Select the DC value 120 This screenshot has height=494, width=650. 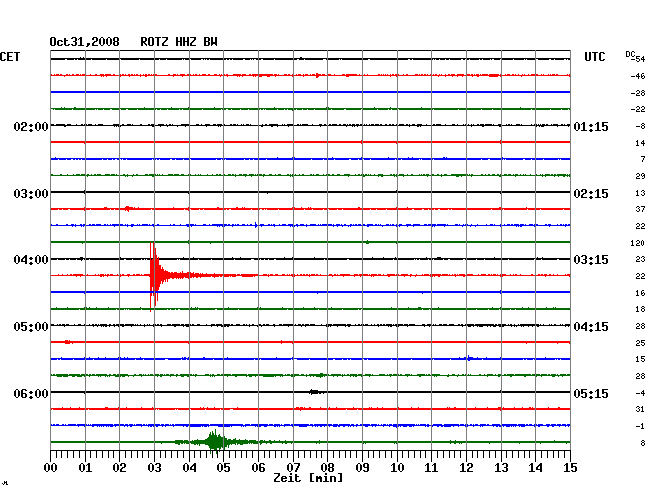[638, 243]
